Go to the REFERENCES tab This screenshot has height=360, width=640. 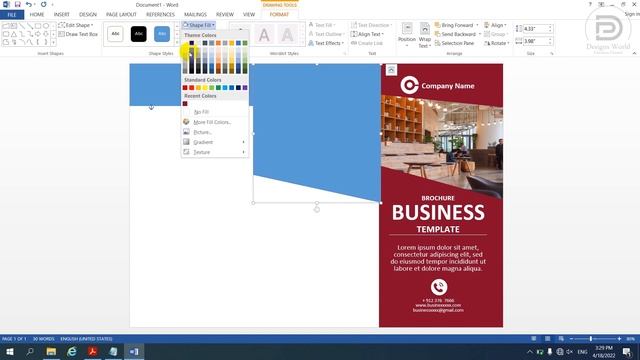[160, 15]
